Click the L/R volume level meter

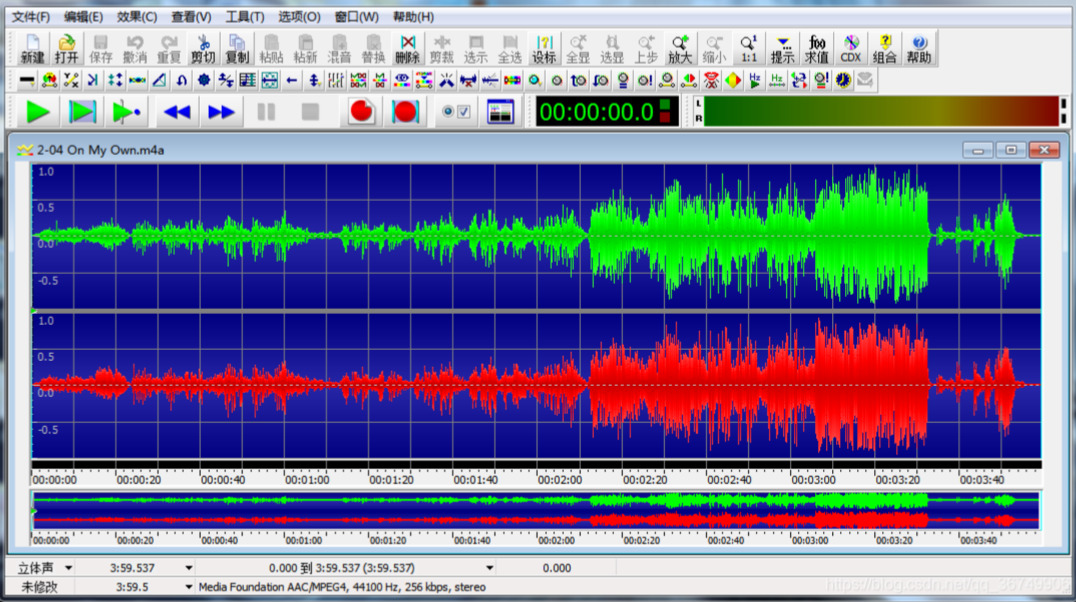880,111
